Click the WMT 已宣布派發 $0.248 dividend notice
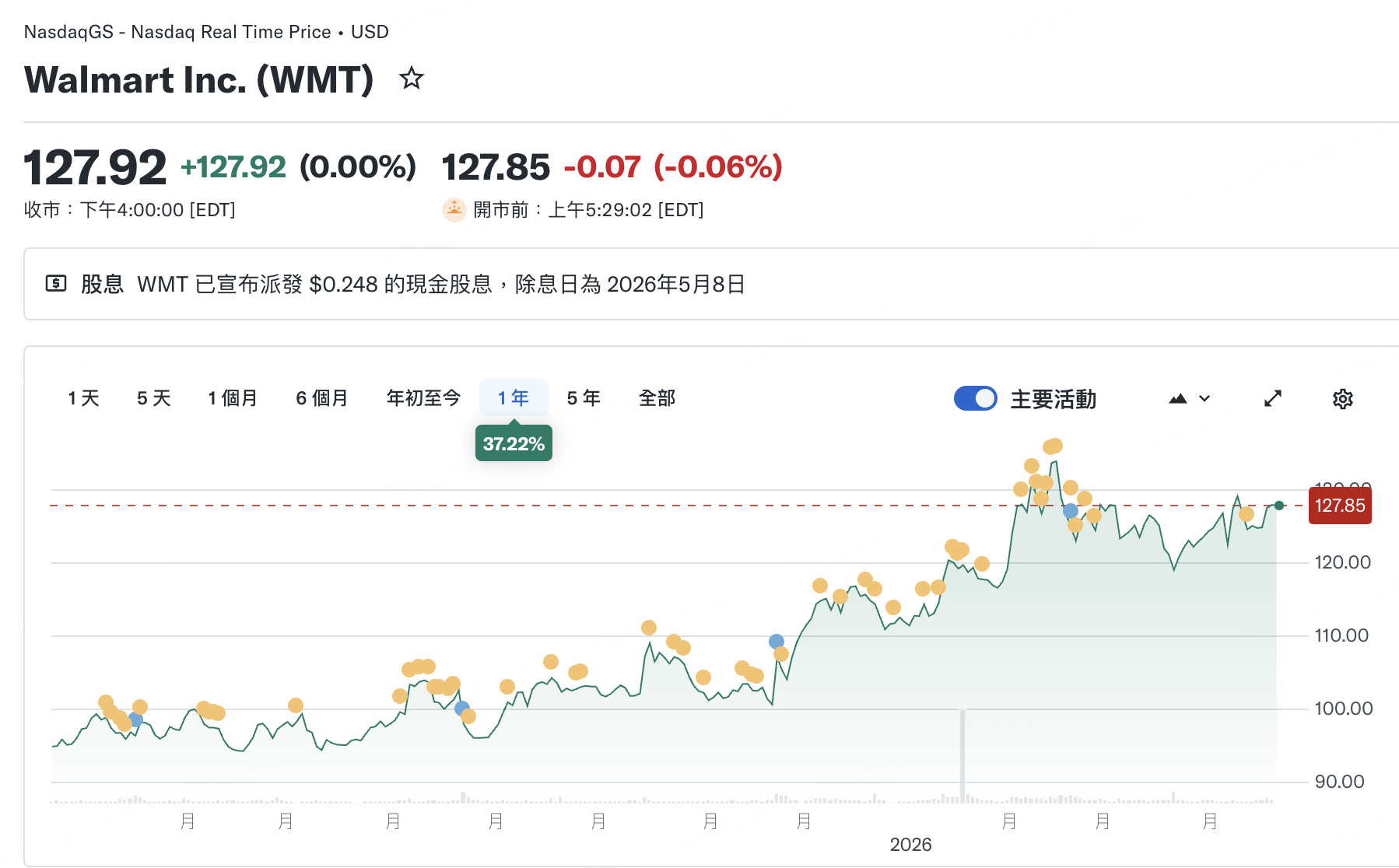The width and height of the screenshot is (1399, 868). coord(441,284)
